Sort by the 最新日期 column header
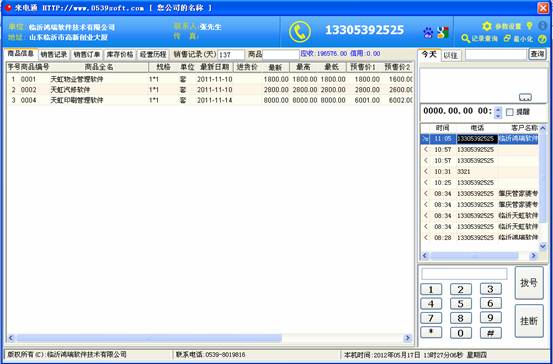 pyautogui.click(x=214, y=67)
